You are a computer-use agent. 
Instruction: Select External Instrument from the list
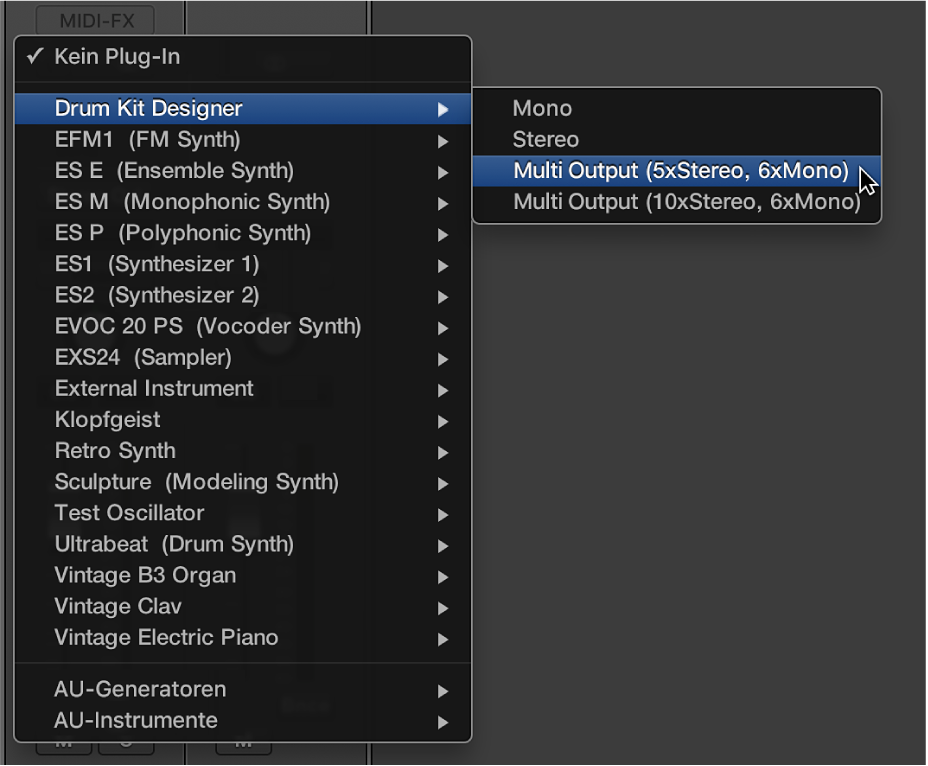[154, 388]
